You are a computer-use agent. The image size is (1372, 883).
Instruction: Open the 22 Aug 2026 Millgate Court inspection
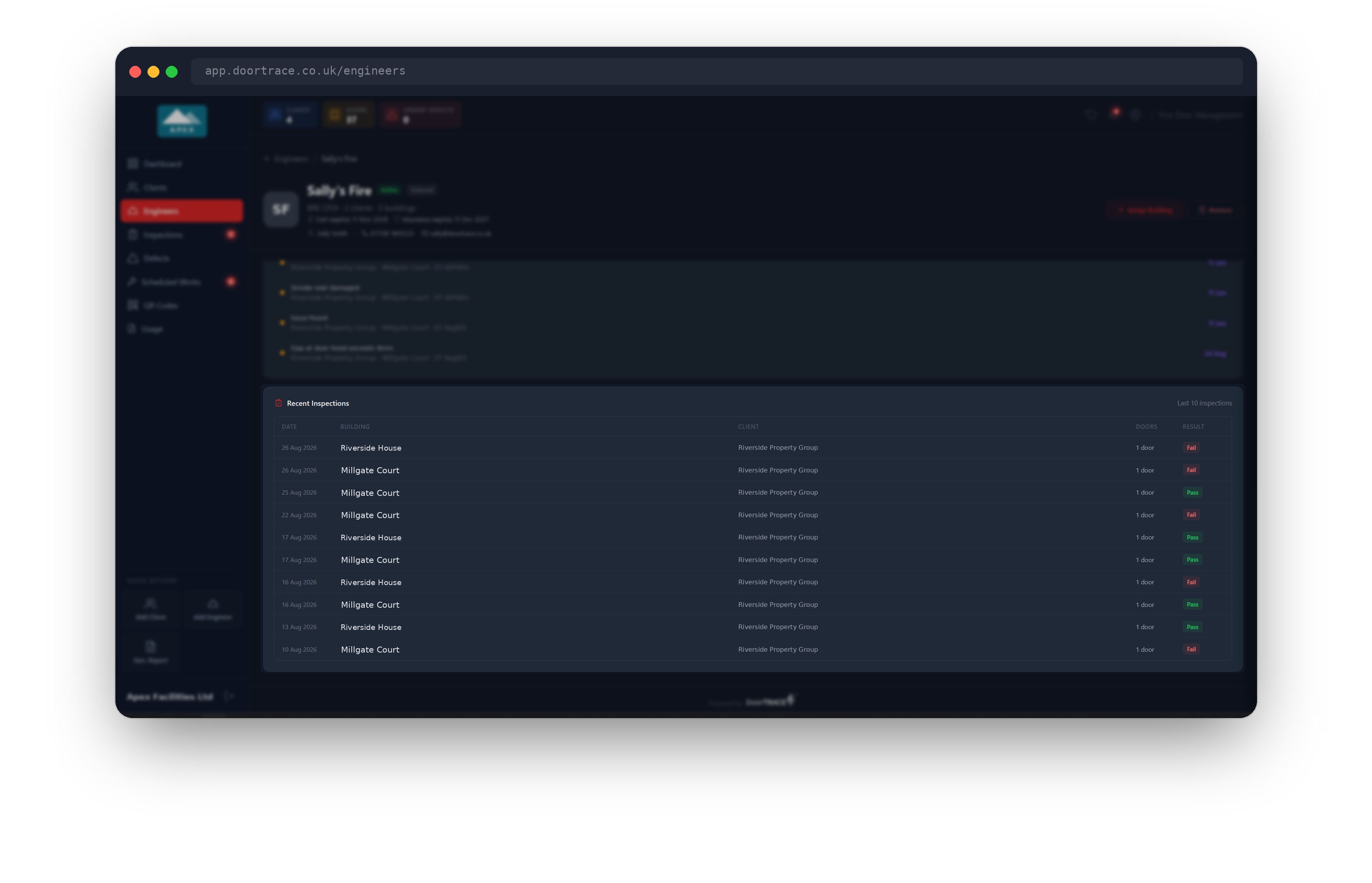[753, 515]
